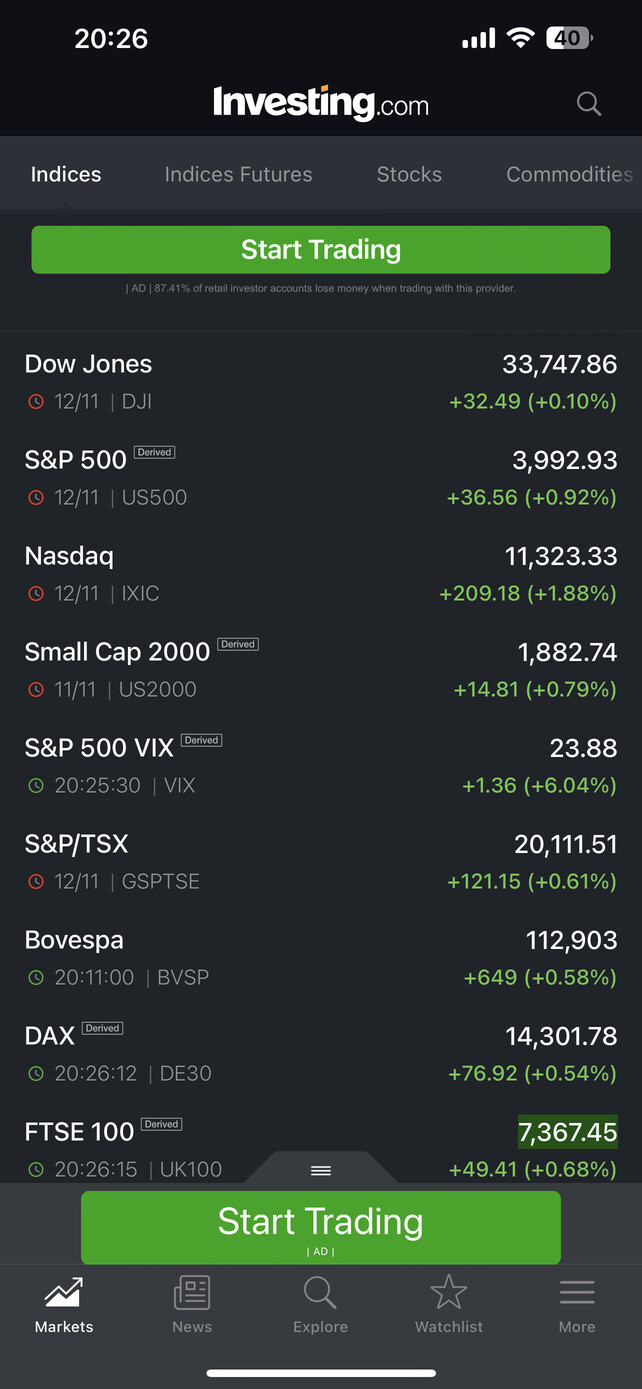Tap the Investing.com logo
The width and height of the screenshot is (642, 1389).
point(321,103)
